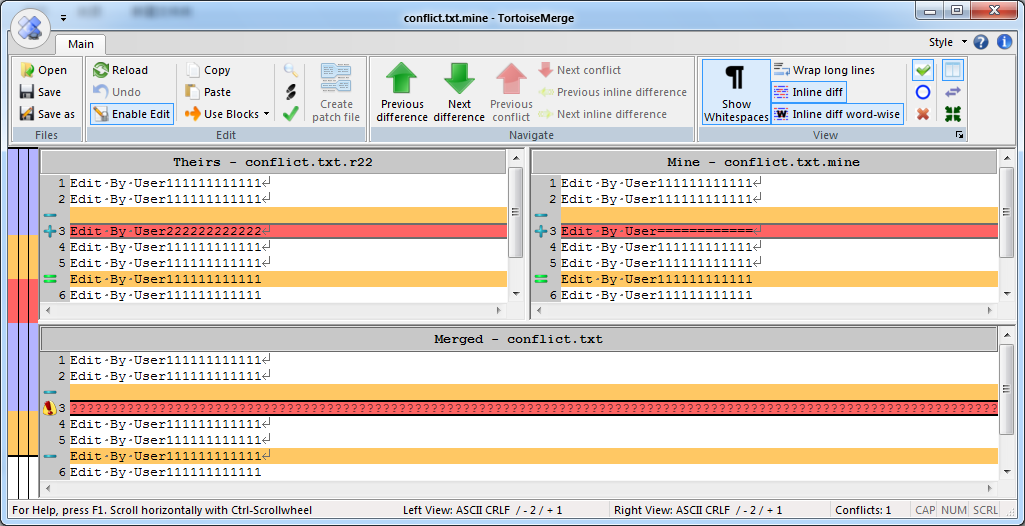
Task: Click 'Mine - conflict.txt.mine' pane header
Action: (764, 162)
